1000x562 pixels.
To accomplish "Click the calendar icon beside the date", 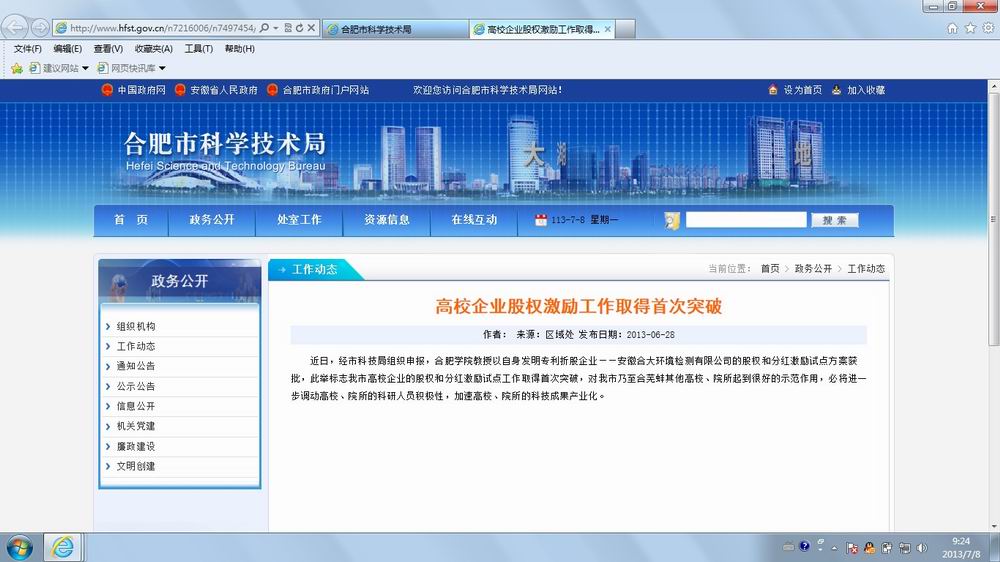I will click(x=541, y=220).
